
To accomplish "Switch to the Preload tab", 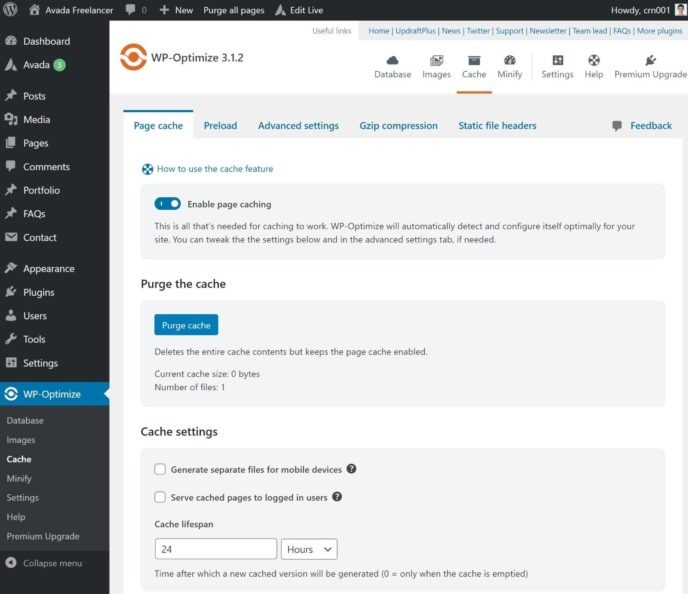I will [x=220, y=125].
